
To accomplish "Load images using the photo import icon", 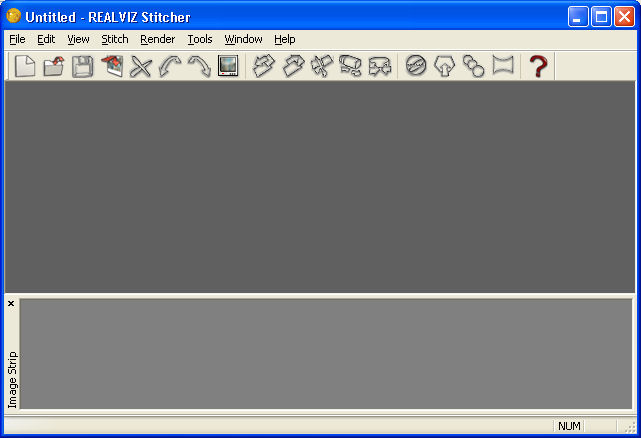I will [x=112, y=66].
